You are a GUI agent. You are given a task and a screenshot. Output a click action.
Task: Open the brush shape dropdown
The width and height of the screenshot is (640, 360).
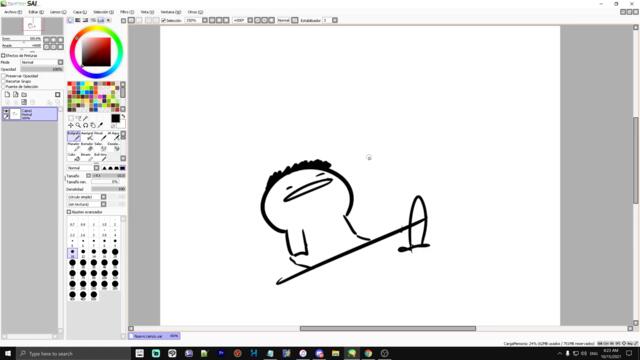[x=104, y=197]
